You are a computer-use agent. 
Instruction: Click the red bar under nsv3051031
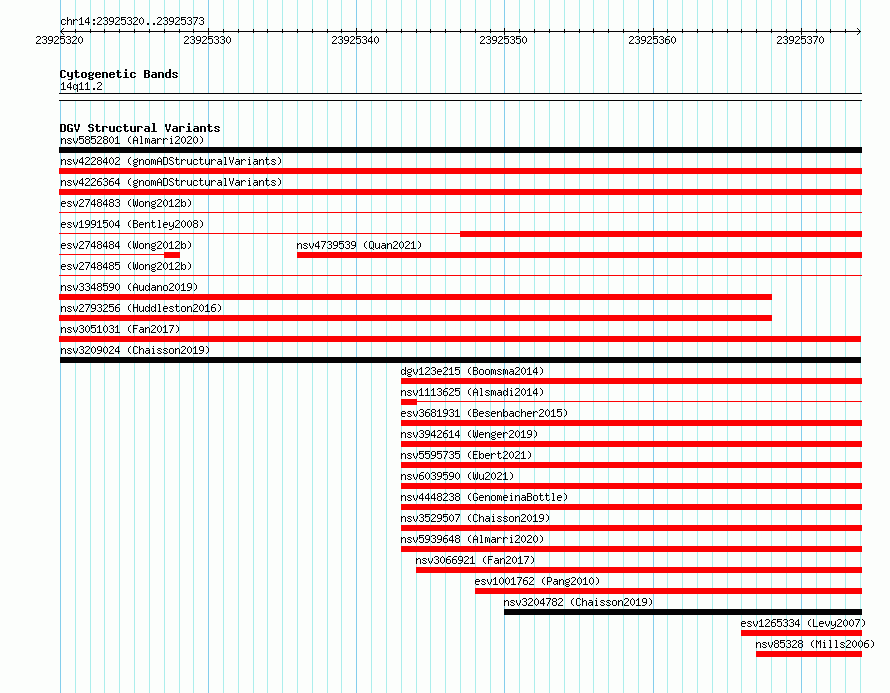click(x=460, y=339)
